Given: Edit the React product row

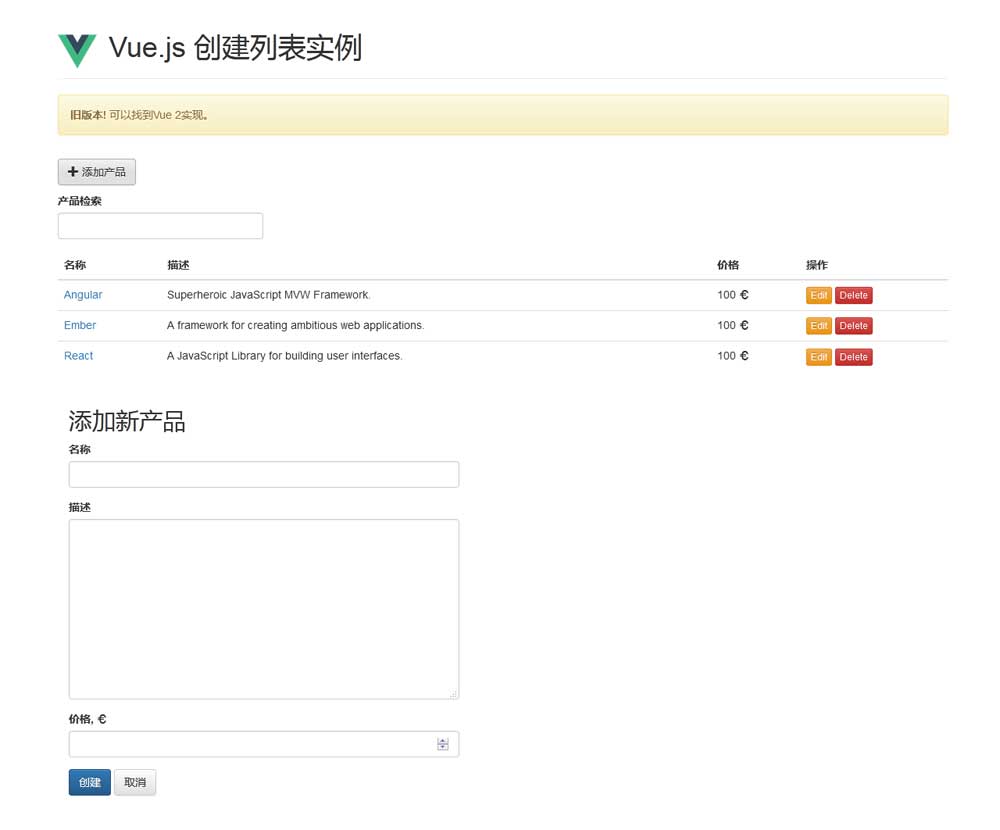Looking at the screenshot, I should [x=818, y=357].
